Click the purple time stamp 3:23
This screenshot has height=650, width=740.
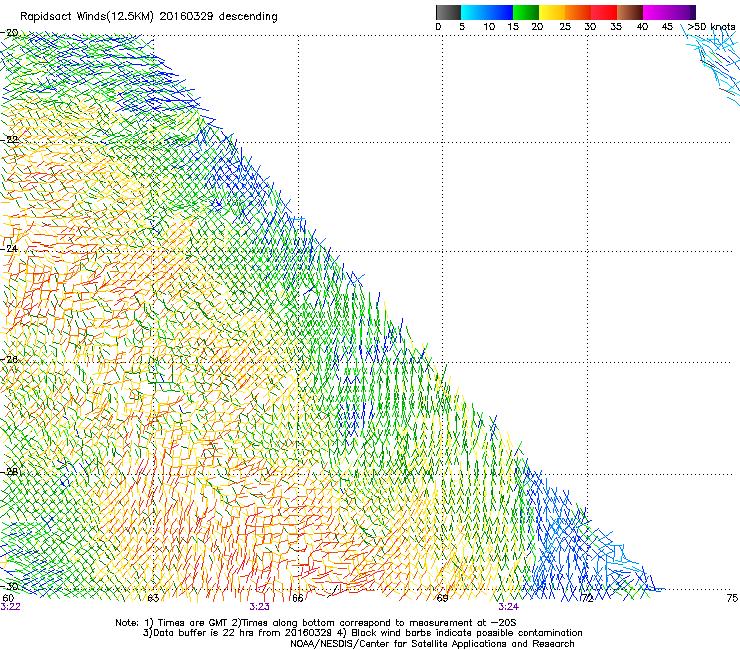[260, 607]
